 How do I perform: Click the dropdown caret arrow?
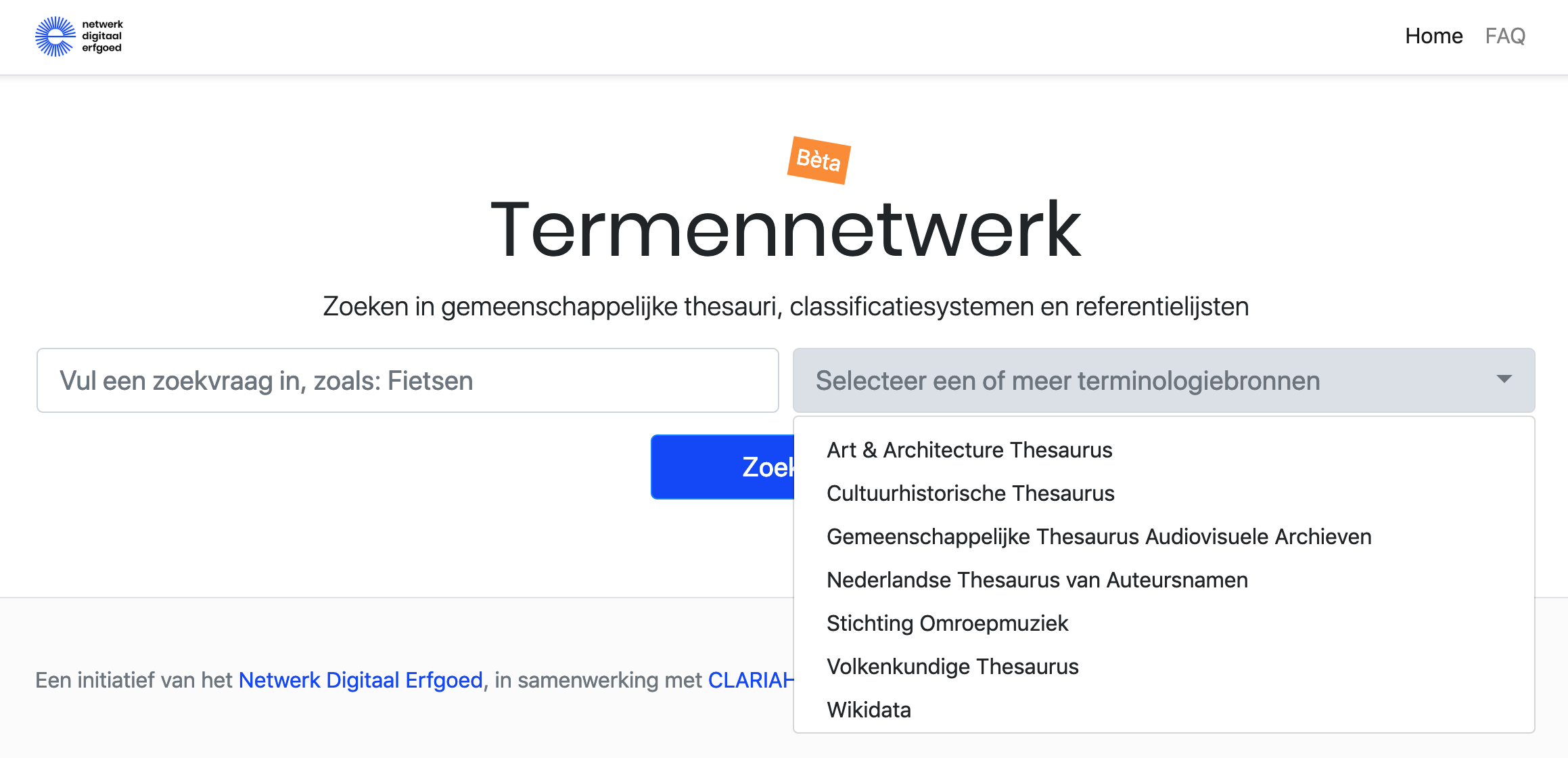tap(1504, 380)
